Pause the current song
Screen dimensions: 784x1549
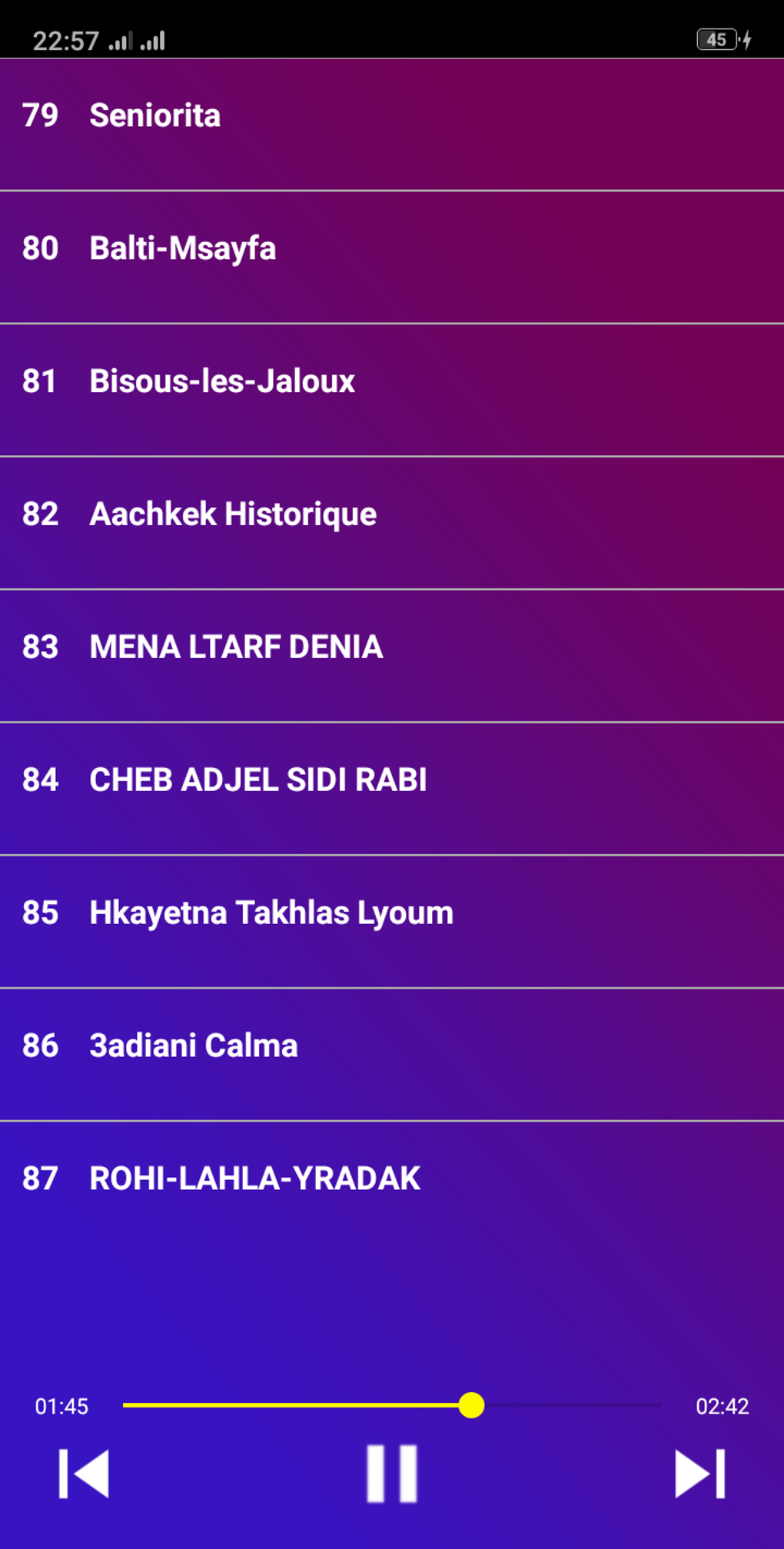pos(391,1474)
